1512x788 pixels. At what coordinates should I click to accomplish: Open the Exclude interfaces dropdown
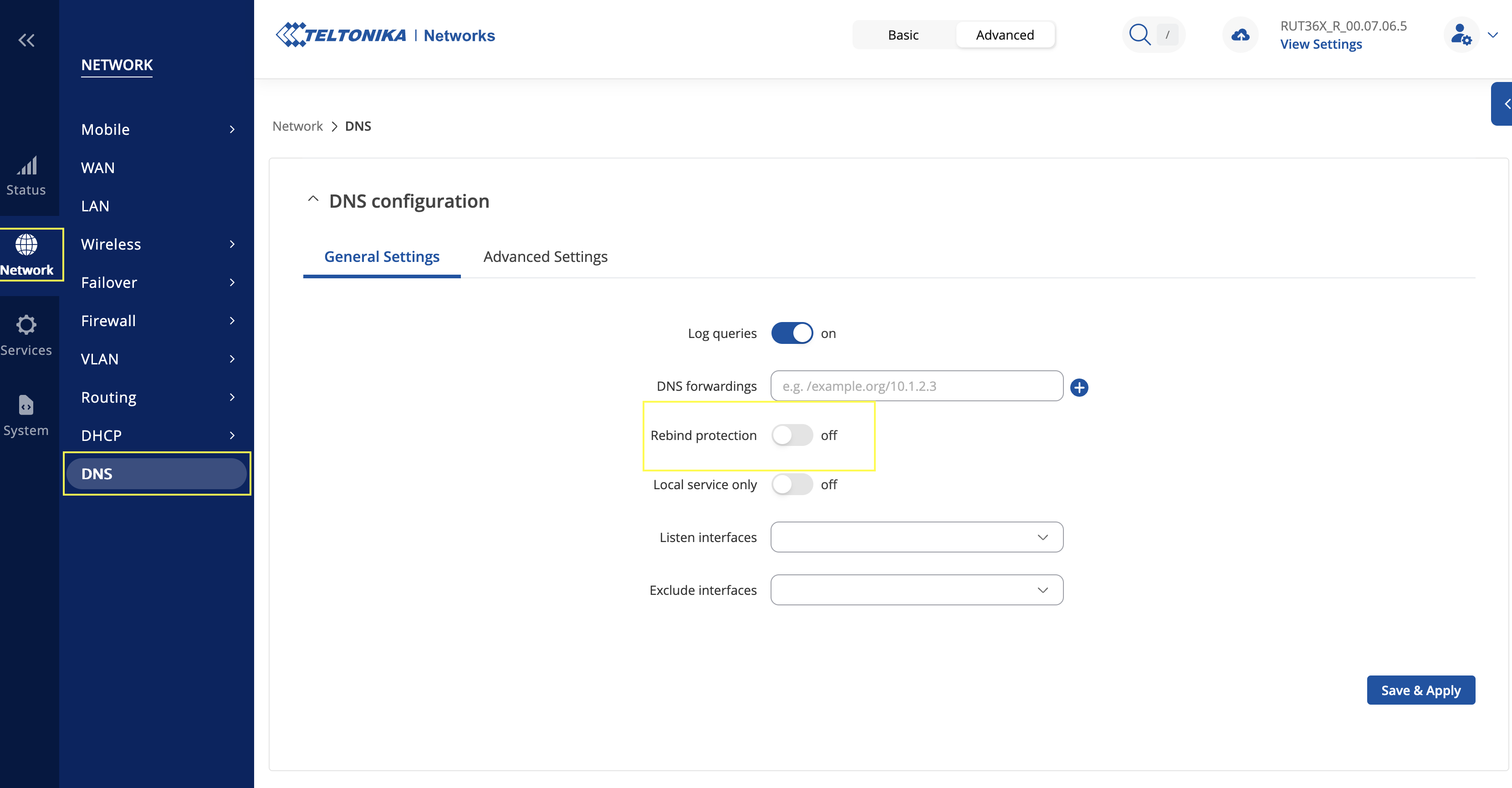point(916,590)
